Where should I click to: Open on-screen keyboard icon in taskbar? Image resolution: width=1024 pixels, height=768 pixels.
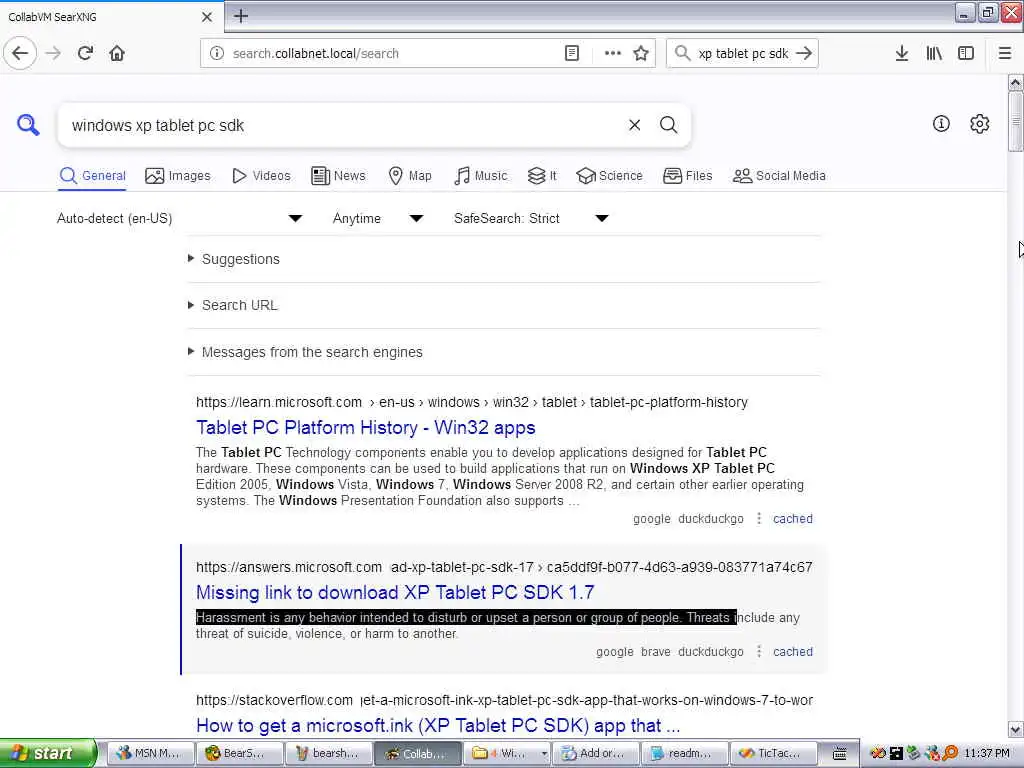coord(839,754)
